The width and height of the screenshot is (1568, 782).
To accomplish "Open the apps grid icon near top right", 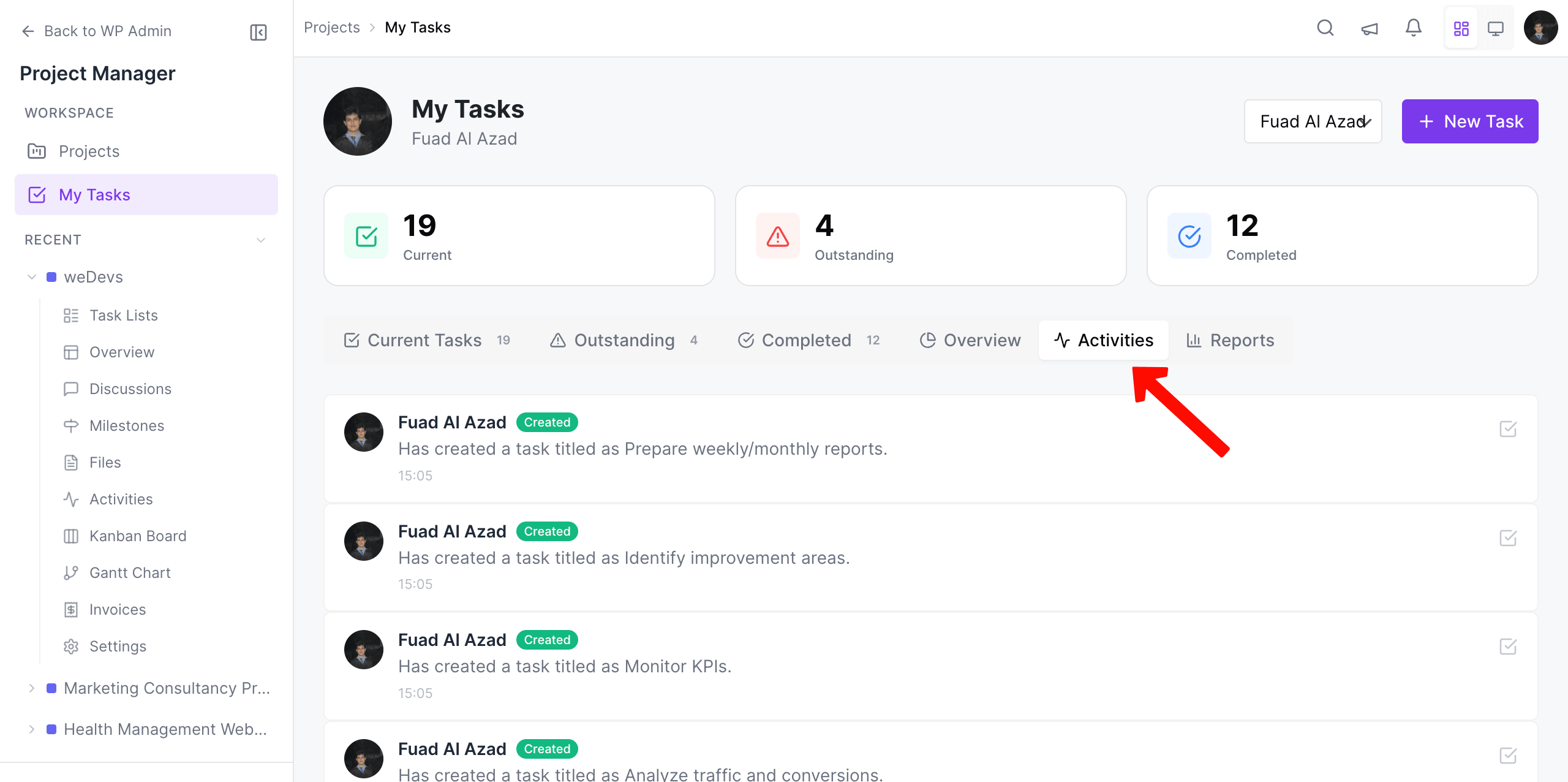I will (1461, 28).
